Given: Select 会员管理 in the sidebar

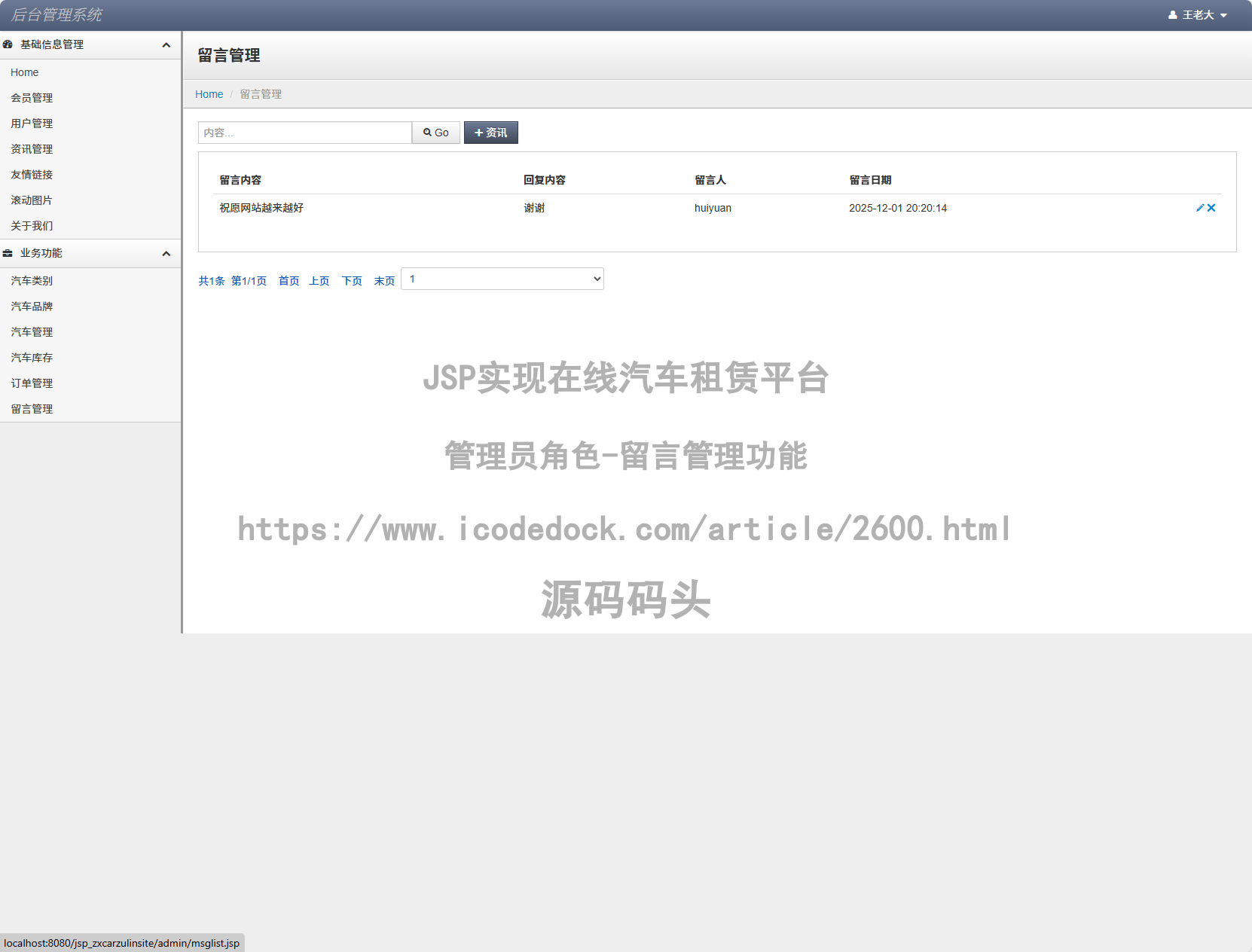Looking at the screenshot, I should point(32,97).
